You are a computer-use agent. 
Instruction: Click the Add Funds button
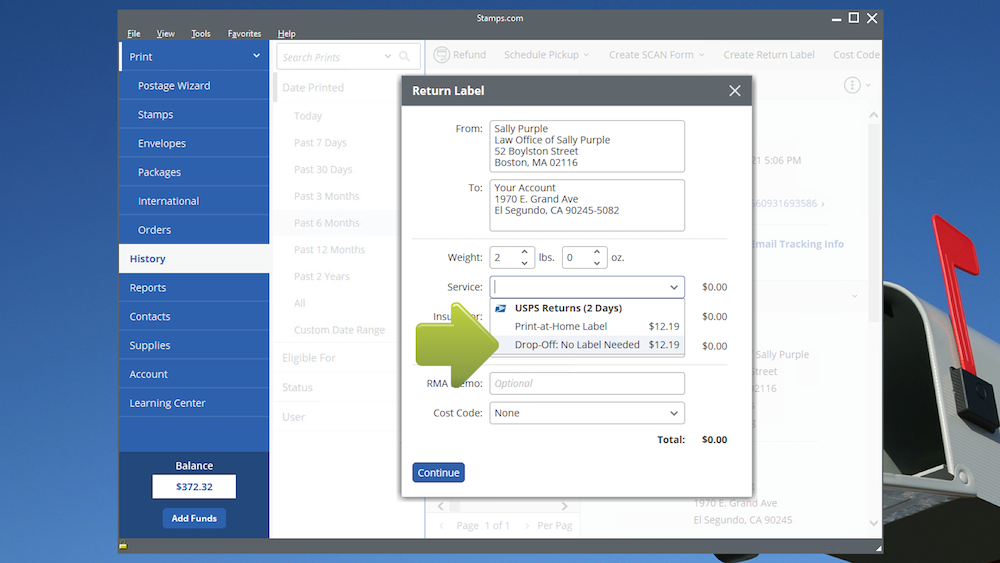(194, 518)
